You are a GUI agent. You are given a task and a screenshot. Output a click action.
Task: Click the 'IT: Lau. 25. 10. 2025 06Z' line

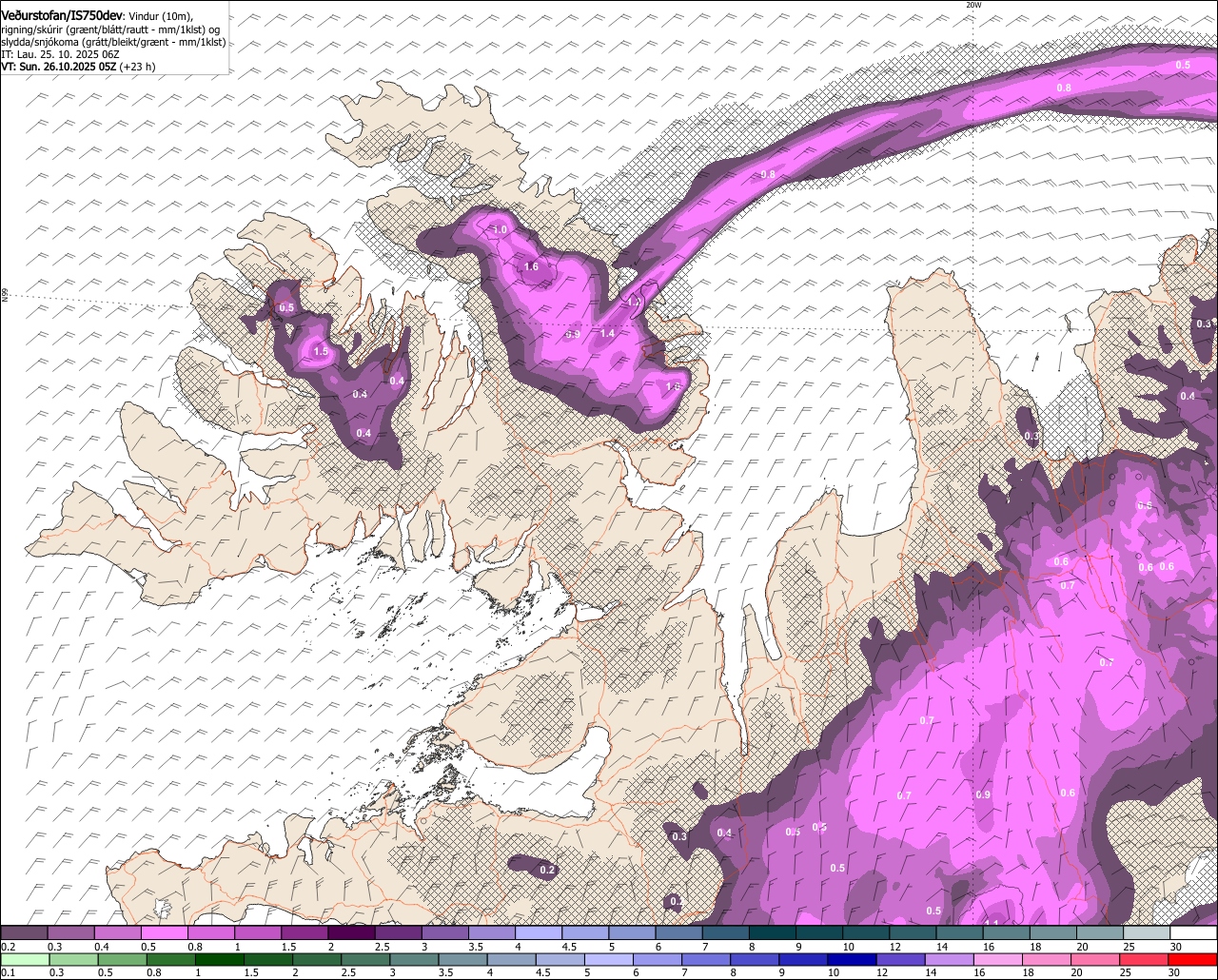pyautogui.click(x=60, y=54)
